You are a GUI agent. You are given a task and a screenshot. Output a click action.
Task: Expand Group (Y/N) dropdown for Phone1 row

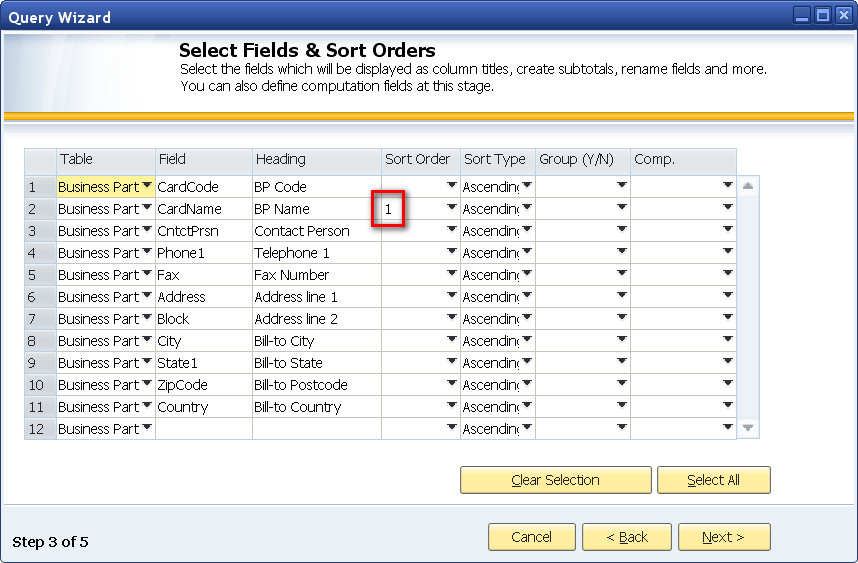tap(622, 252)
